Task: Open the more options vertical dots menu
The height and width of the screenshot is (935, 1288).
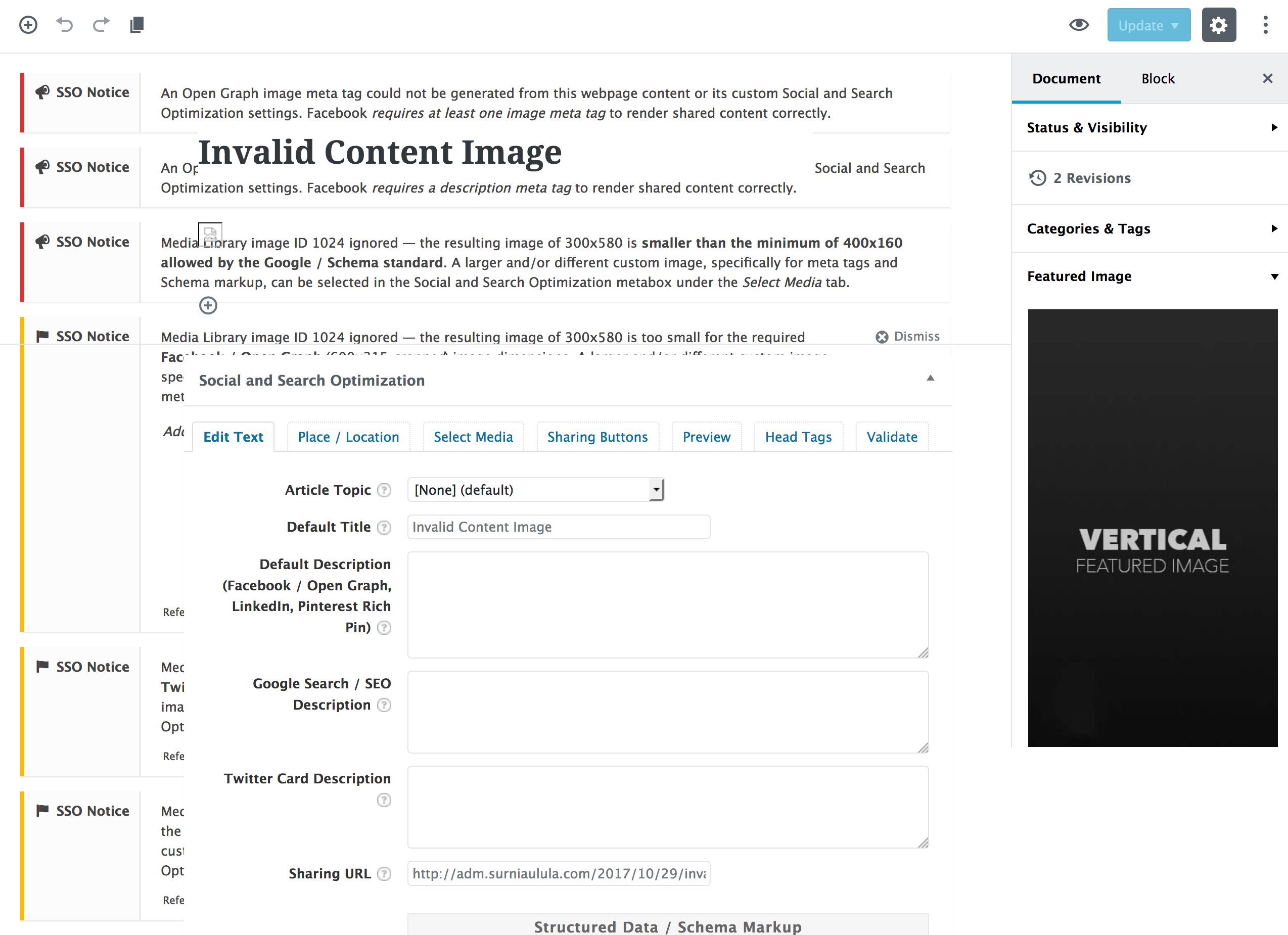Action: coord(1265,25)
